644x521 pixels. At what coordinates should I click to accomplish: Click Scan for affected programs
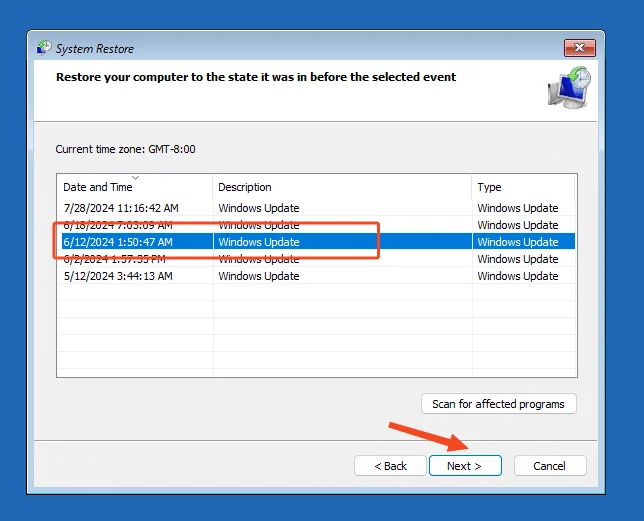point(499,404)
